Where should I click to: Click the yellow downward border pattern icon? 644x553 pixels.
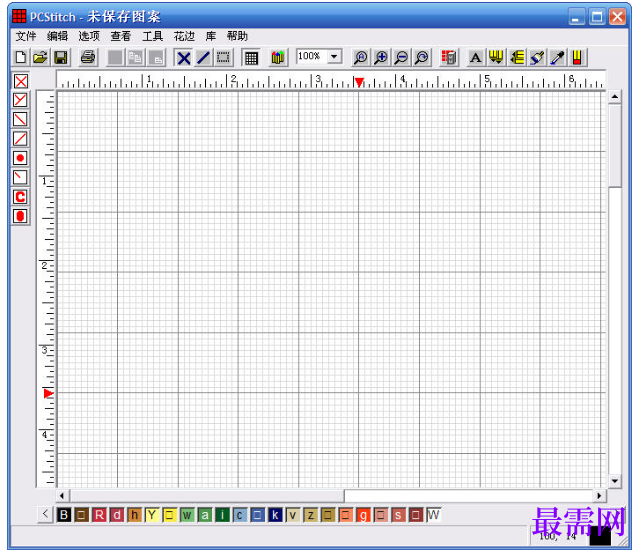[496, 58]
